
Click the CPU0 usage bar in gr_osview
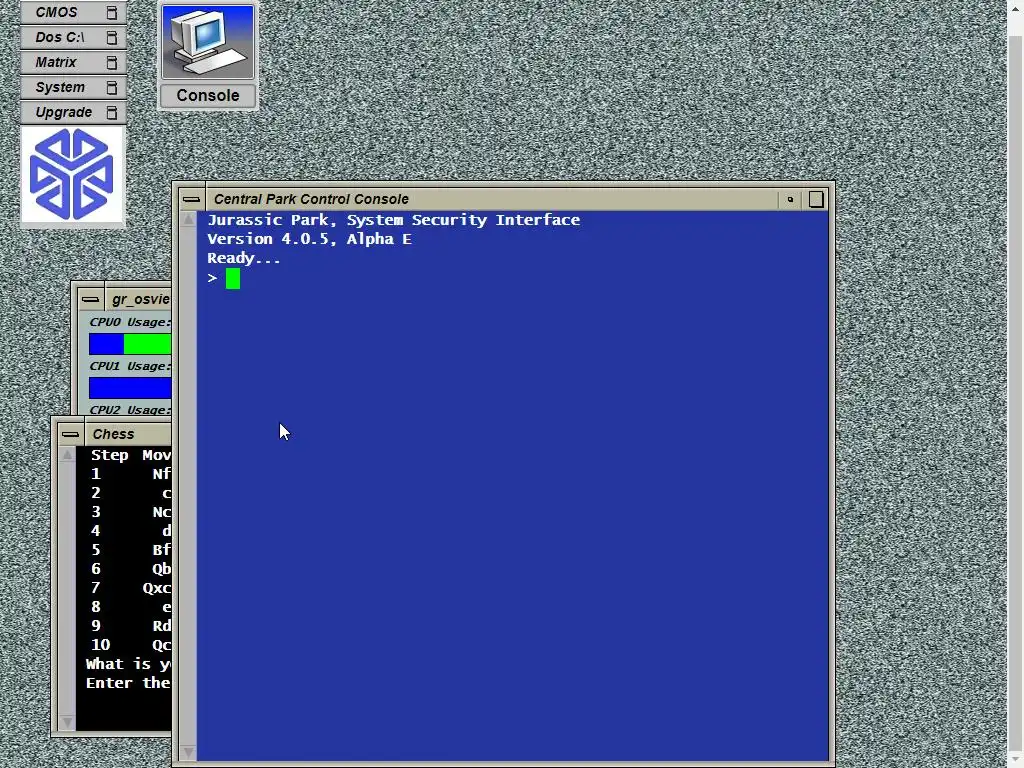pyautogui.click(x=130, y=344)
